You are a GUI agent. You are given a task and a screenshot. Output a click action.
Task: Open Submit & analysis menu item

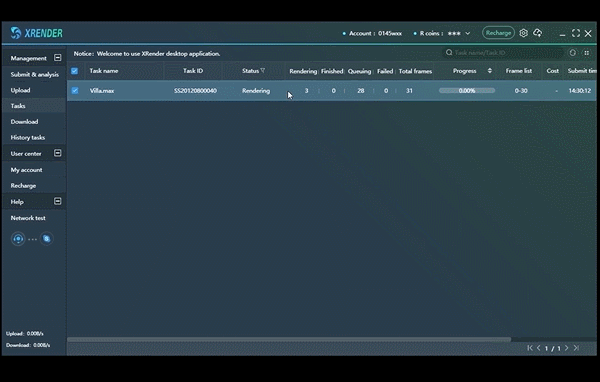(x=35, y=74)
